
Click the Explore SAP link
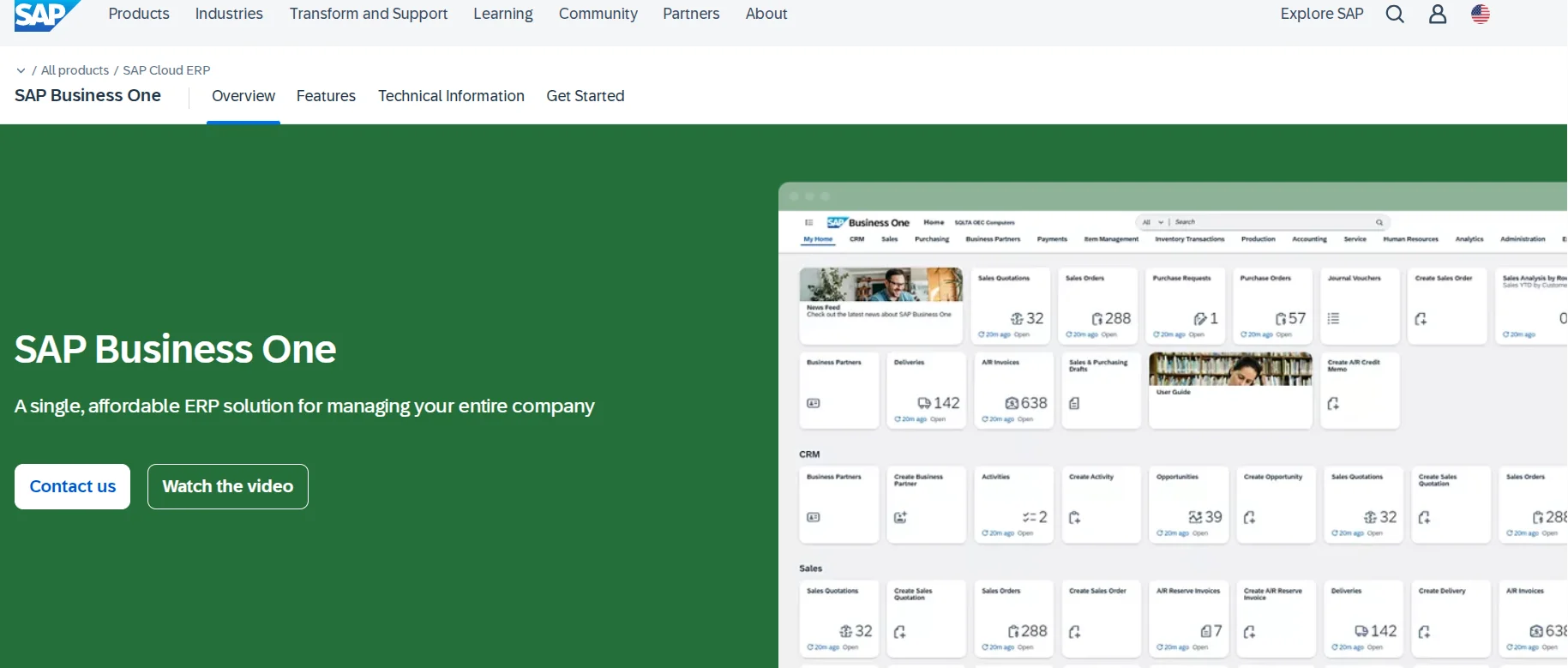(1322, 15)
